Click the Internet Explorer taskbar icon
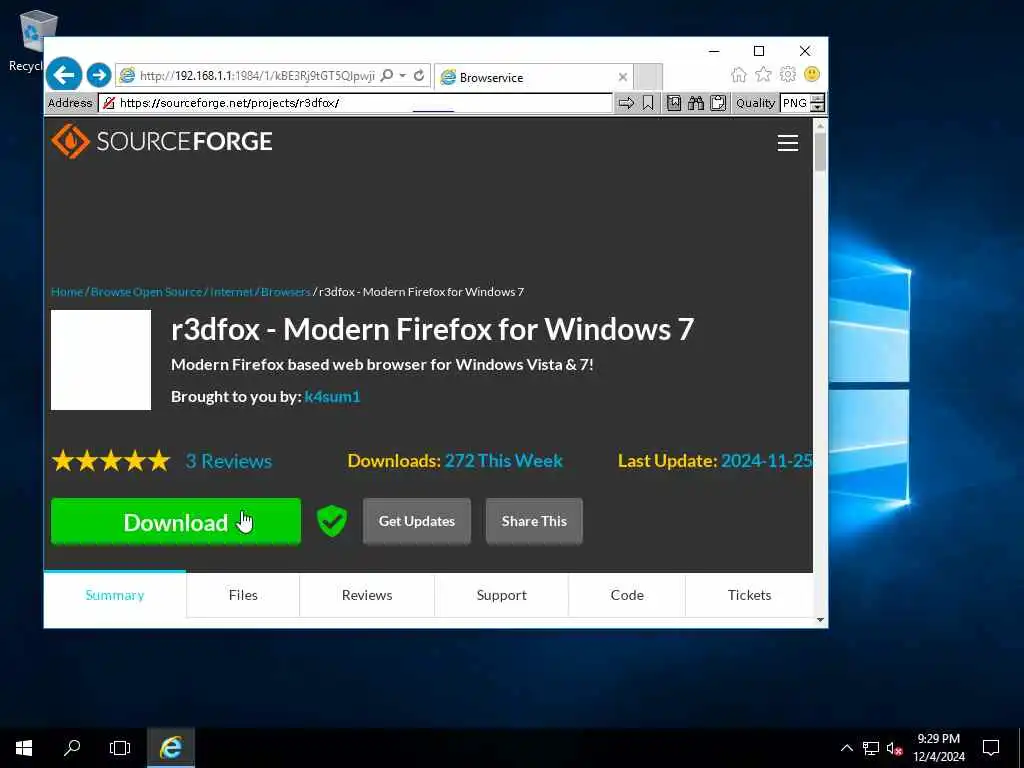 point(170,748)
